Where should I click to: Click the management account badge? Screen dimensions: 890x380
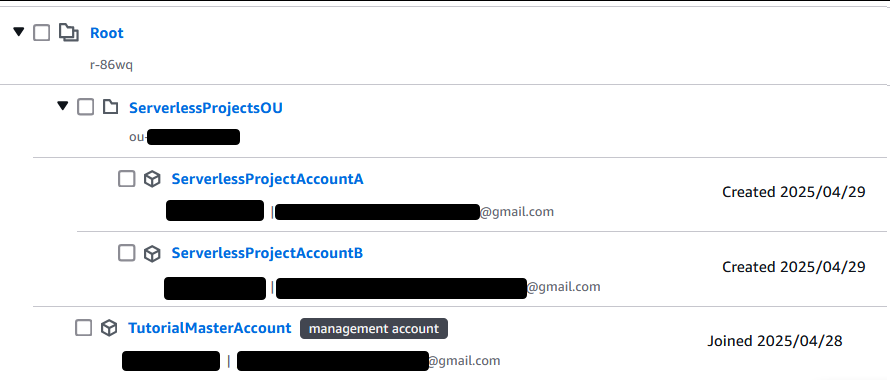[373, 328]
